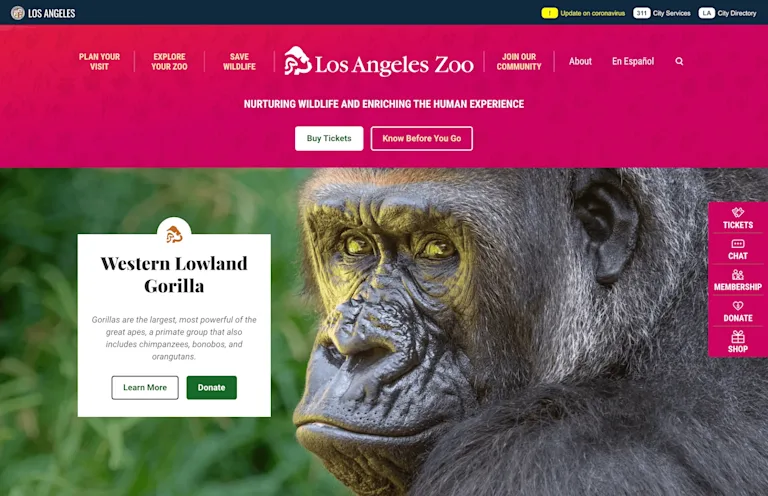This screenshot has width=768, height=496.
Task: Click the yellow coronavirus alert badge
Action: point(549,13)
